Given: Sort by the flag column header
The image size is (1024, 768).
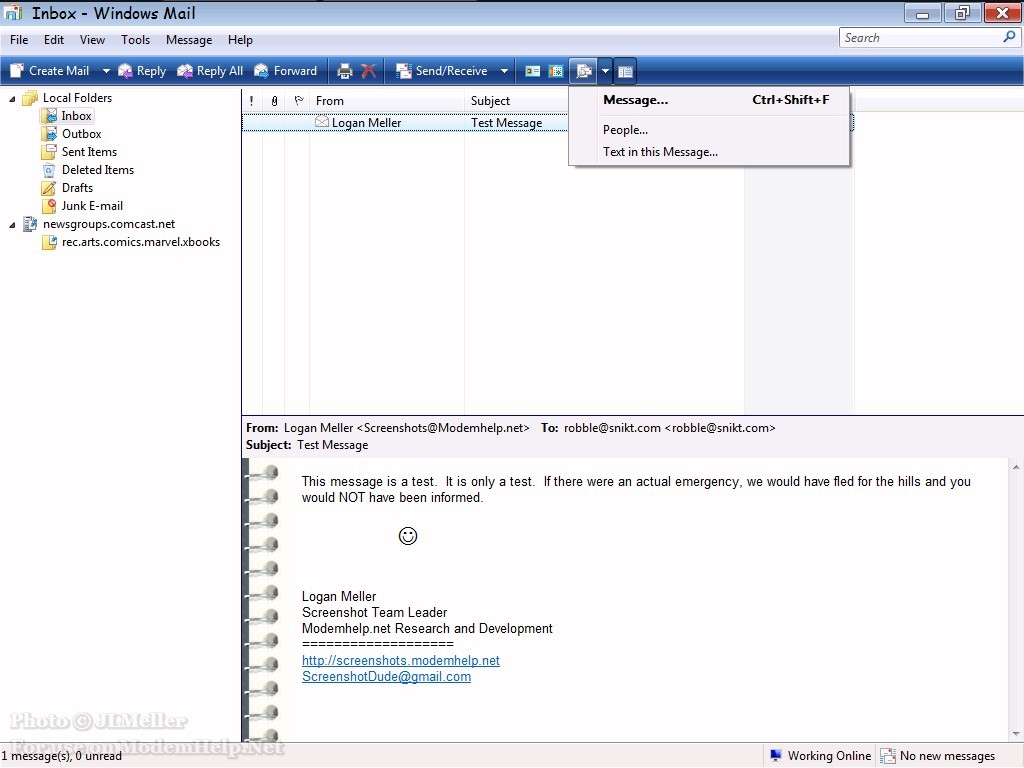Looking at the screenshot, I should [x=298, y=101].
